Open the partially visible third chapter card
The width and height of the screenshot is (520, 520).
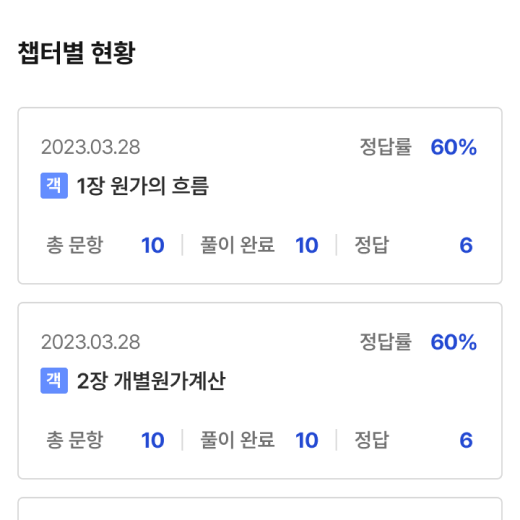260,509
